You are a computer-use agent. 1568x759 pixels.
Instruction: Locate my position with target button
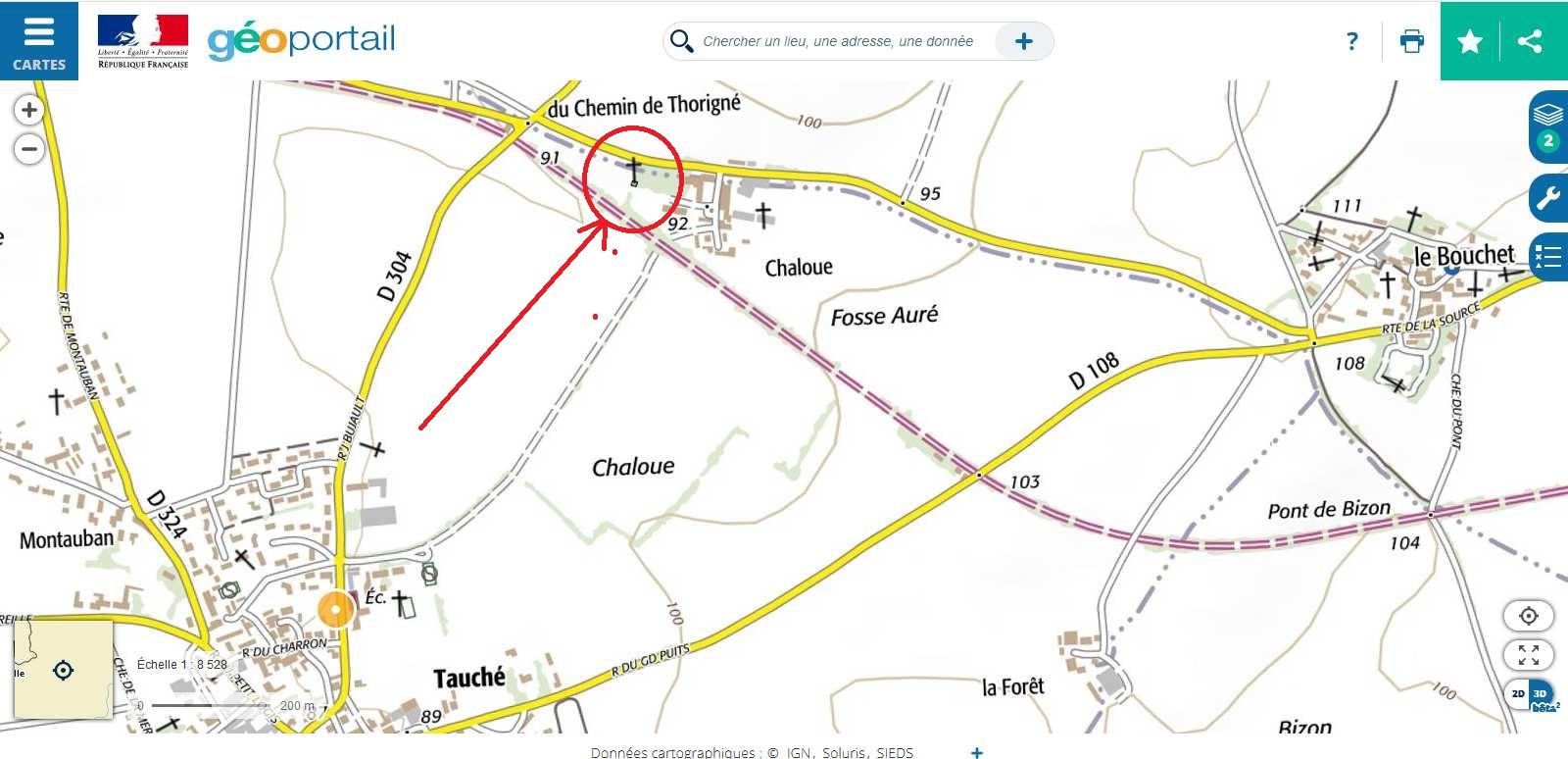(x=1529, y=616)
